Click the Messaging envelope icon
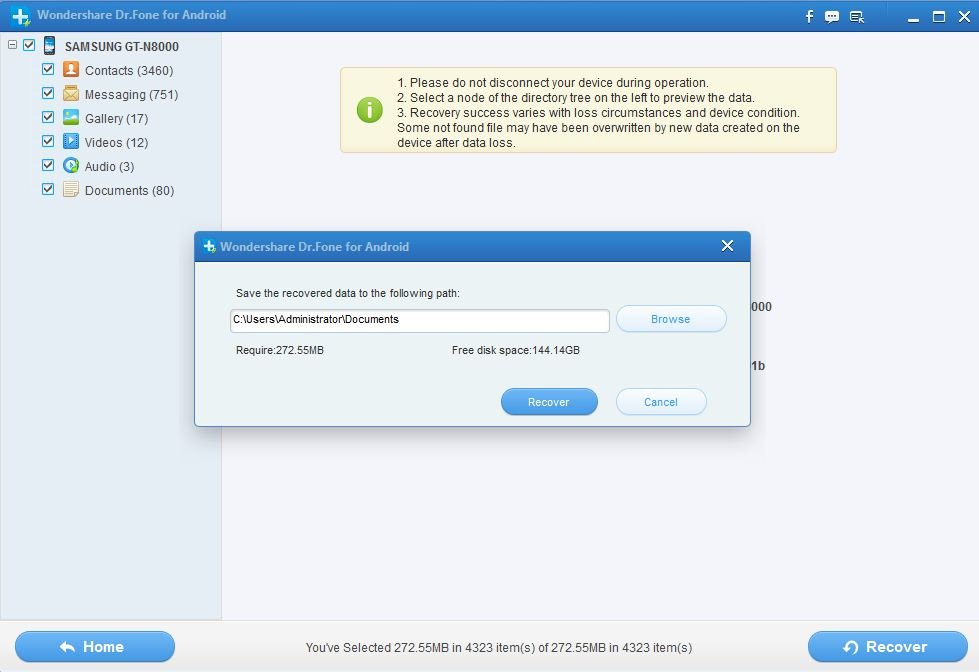 point(71,94)
